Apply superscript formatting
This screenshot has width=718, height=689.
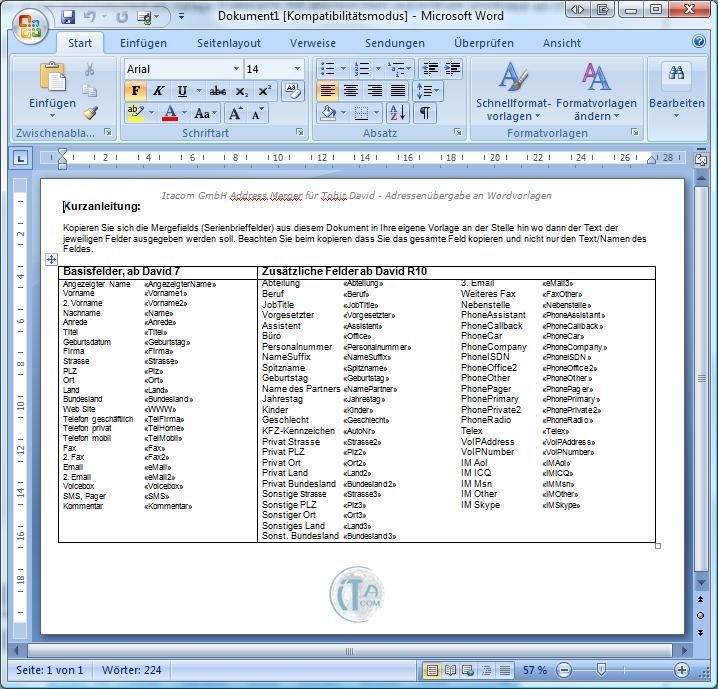click(265, 91)
